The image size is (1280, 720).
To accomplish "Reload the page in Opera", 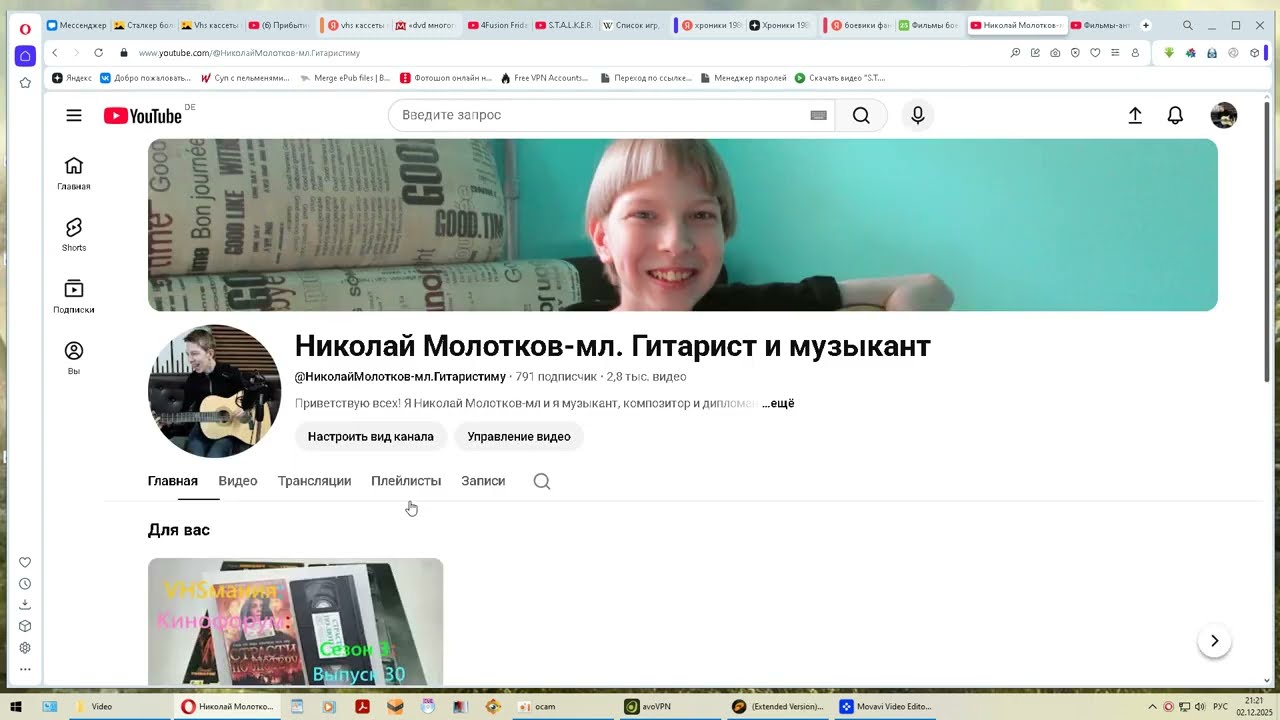I will 98,52.
